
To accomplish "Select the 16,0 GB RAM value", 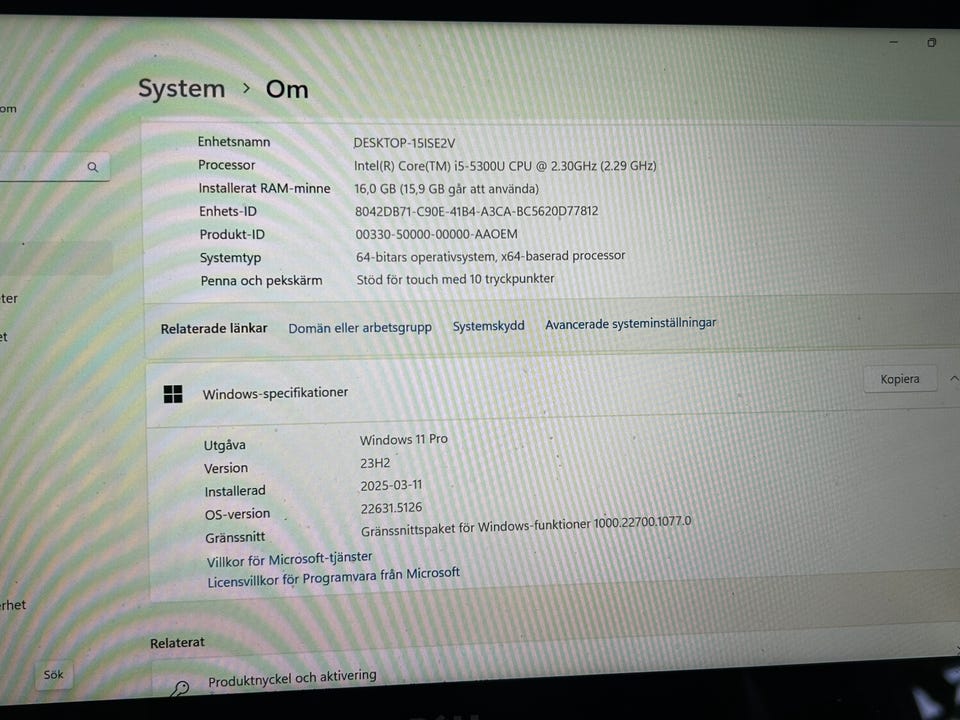I will (x=446, y=189).
